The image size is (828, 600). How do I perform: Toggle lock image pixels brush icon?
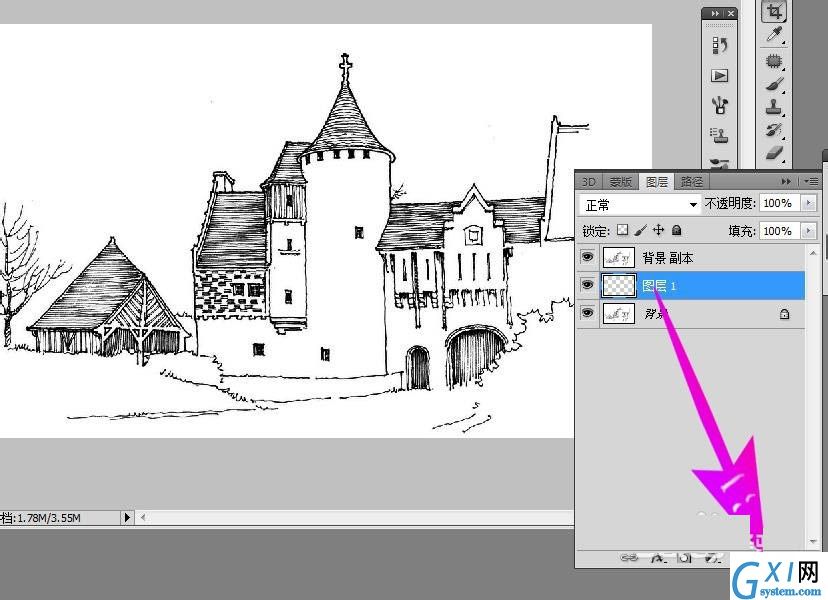641,230
